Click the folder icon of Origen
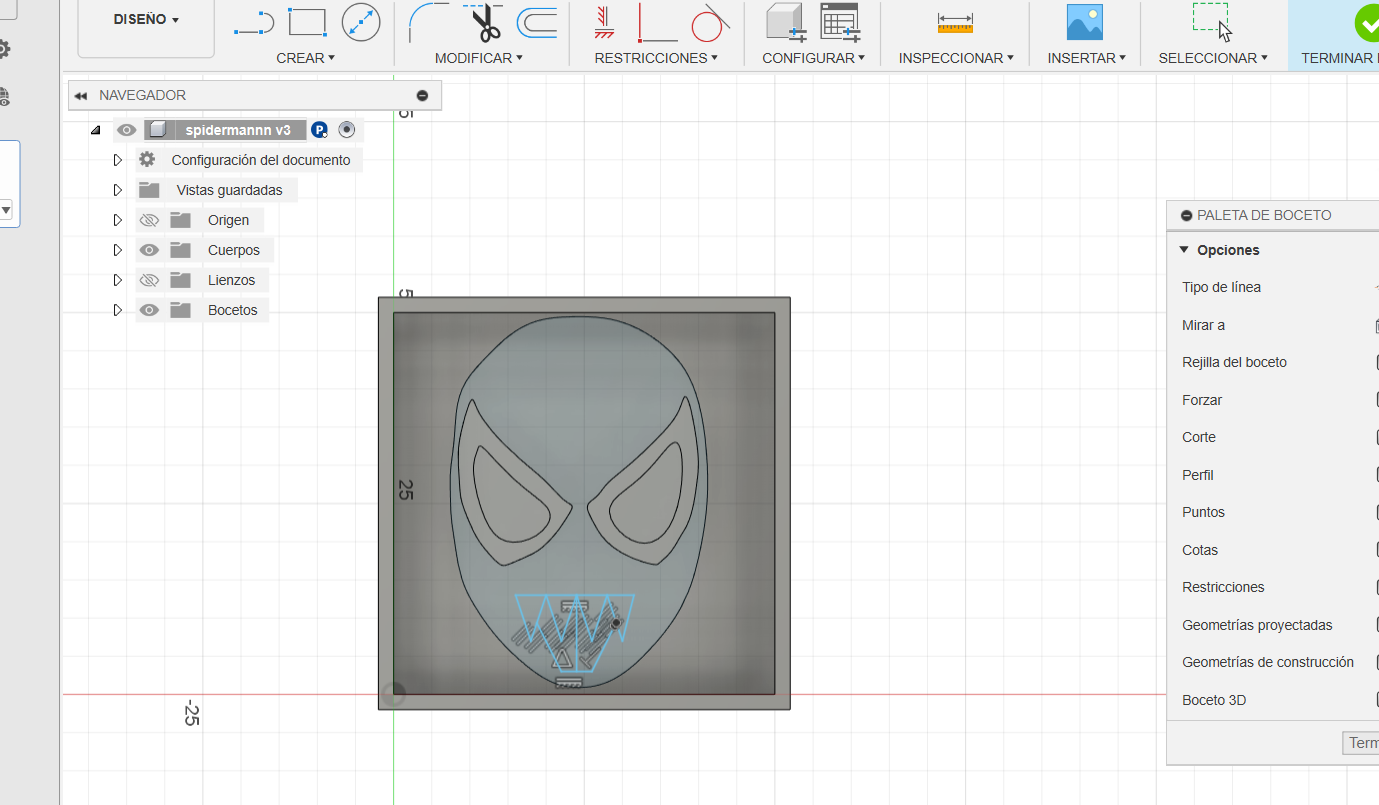The width and height of the screenshot is (1379, 805). 180,220
